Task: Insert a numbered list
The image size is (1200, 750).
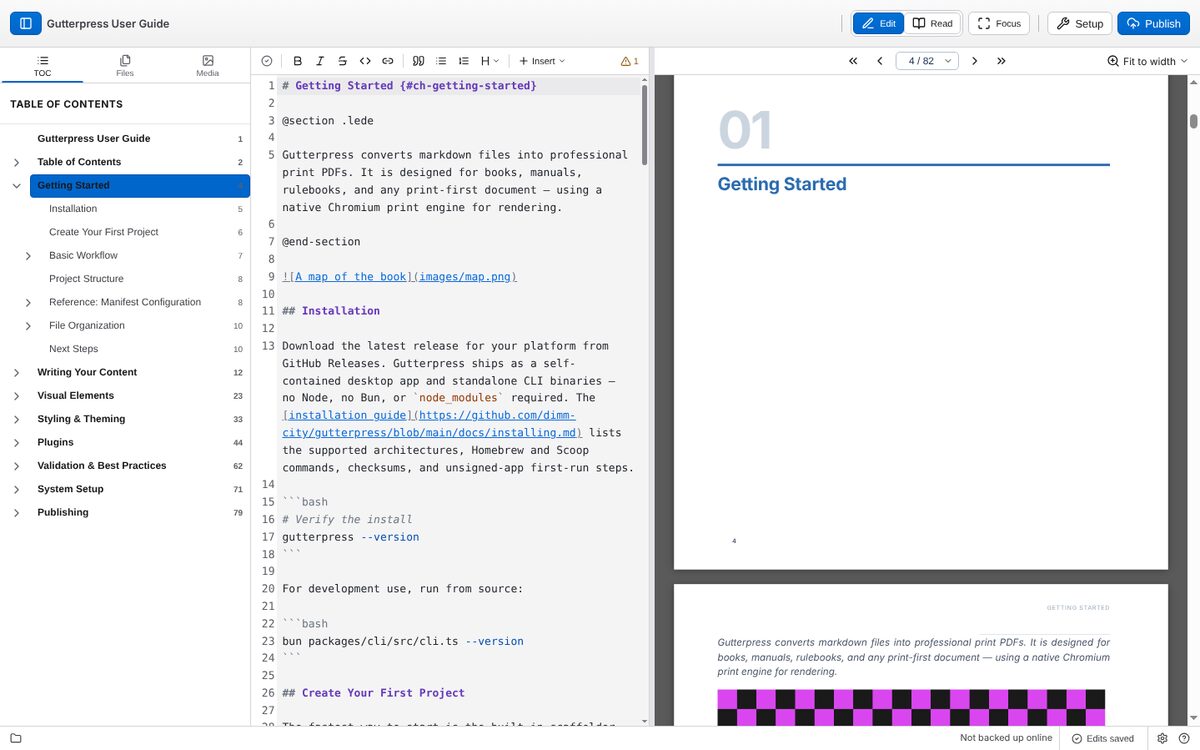Action: (x=463, y=61)
